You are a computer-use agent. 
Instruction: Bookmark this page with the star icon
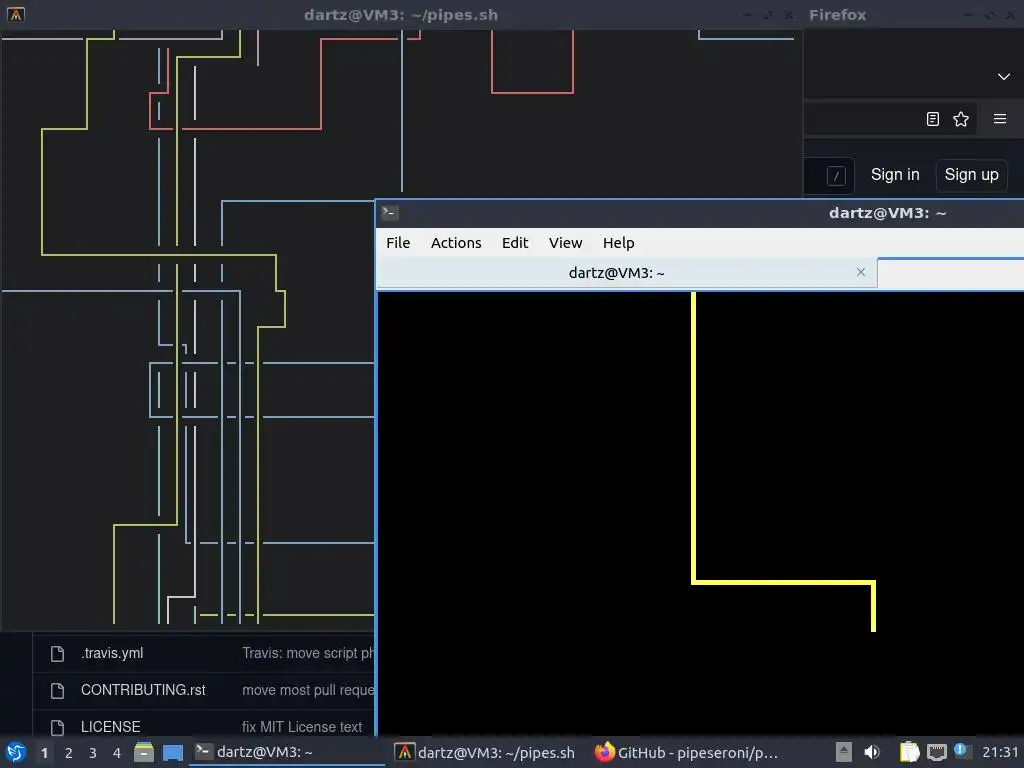(961, 119)
